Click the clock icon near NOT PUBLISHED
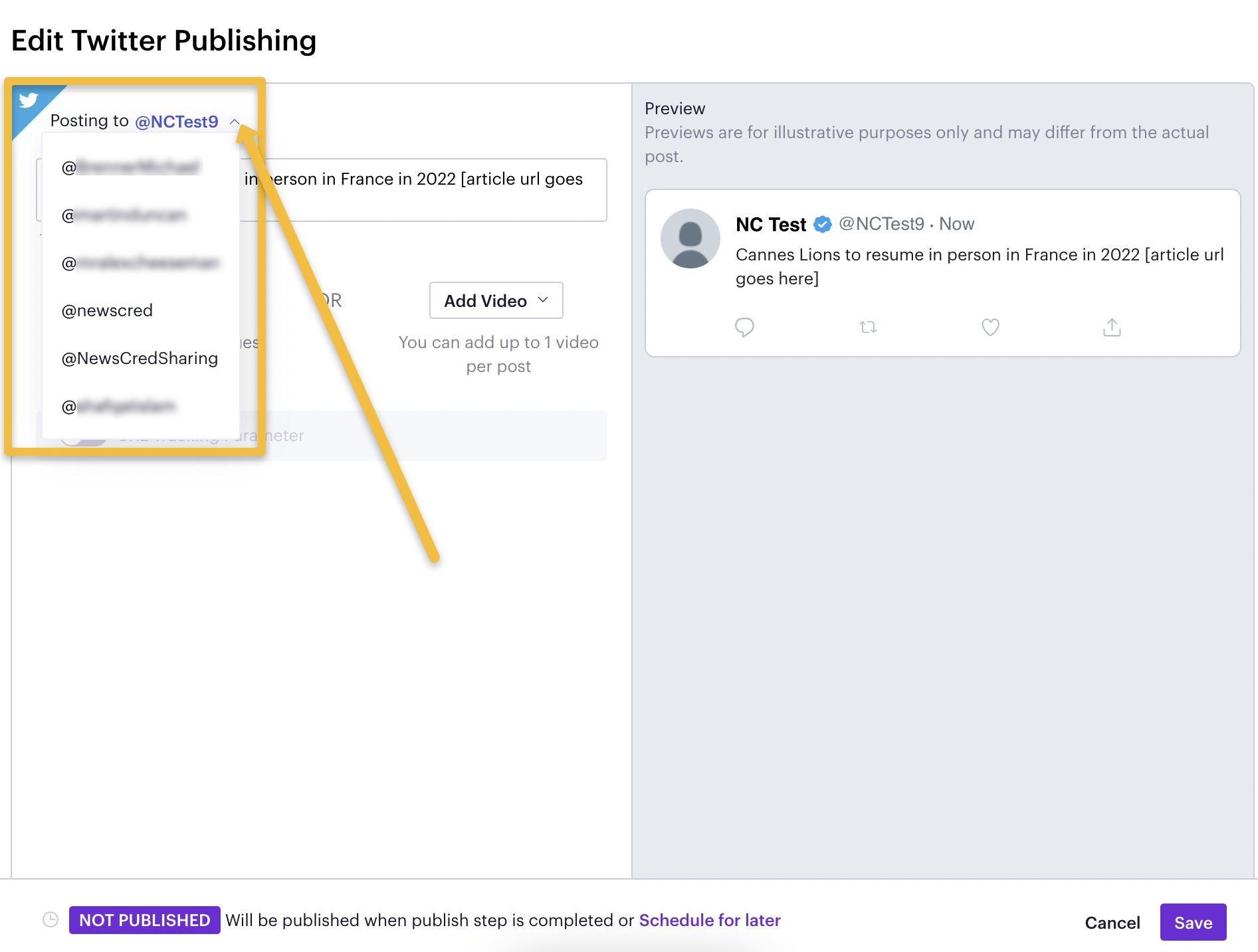Viewport: 1258px width, 952px height. tap(51, 919)
